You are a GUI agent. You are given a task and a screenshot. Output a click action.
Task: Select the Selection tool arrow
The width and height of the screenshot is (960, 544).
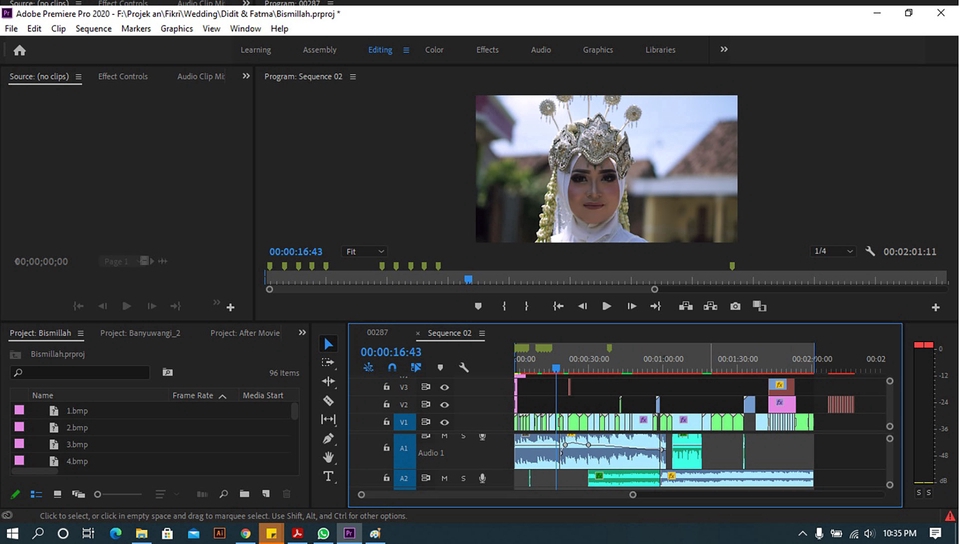328,344
